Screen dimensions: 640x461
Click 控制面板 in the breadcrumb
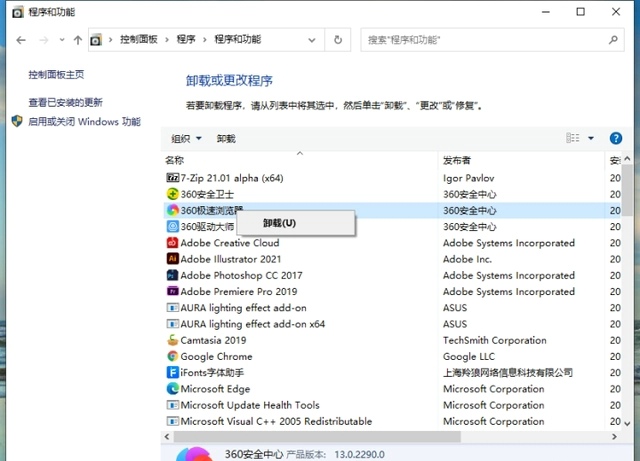tap(139, 39)
